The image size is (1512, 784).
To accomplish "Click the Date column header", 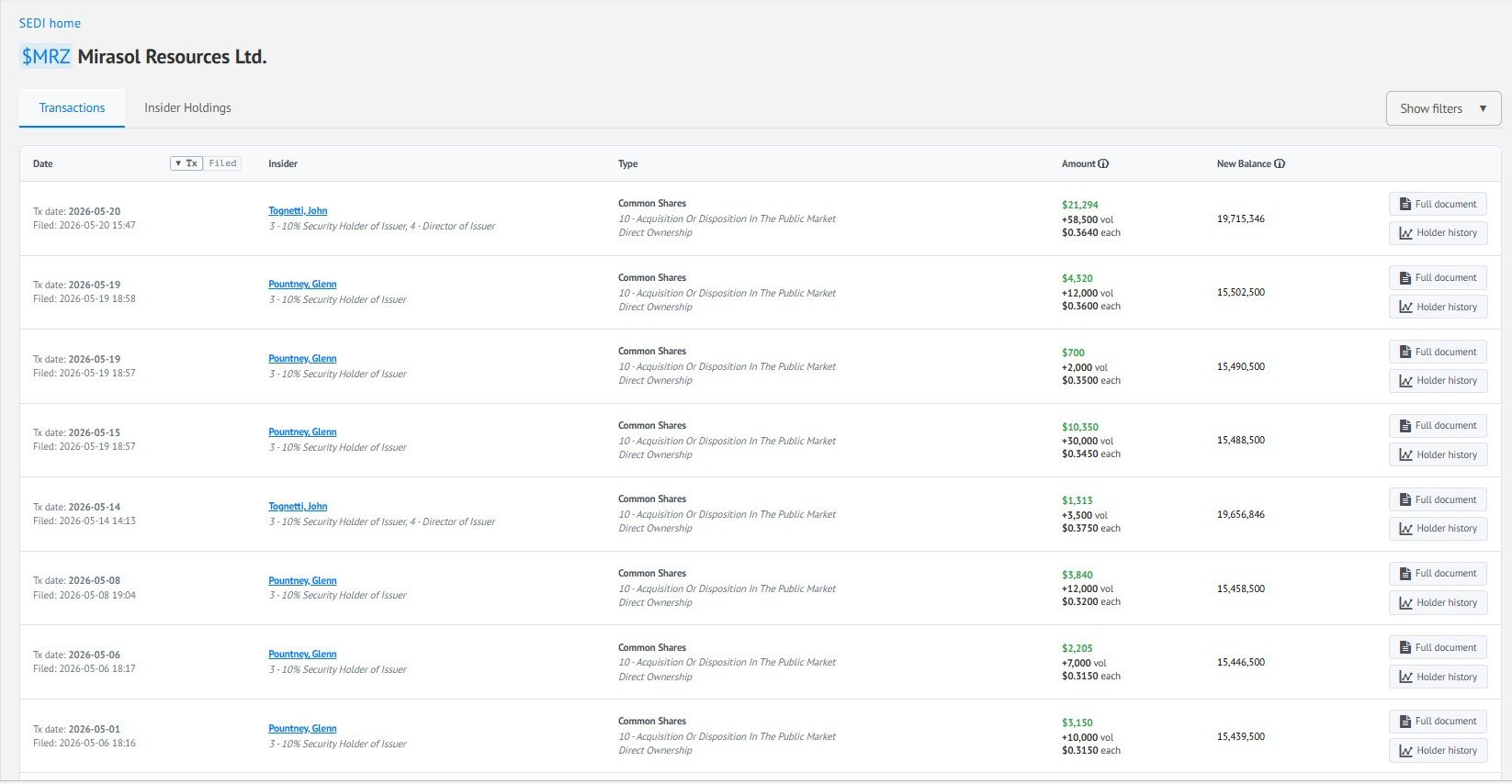I will click(x=43, y=163).
